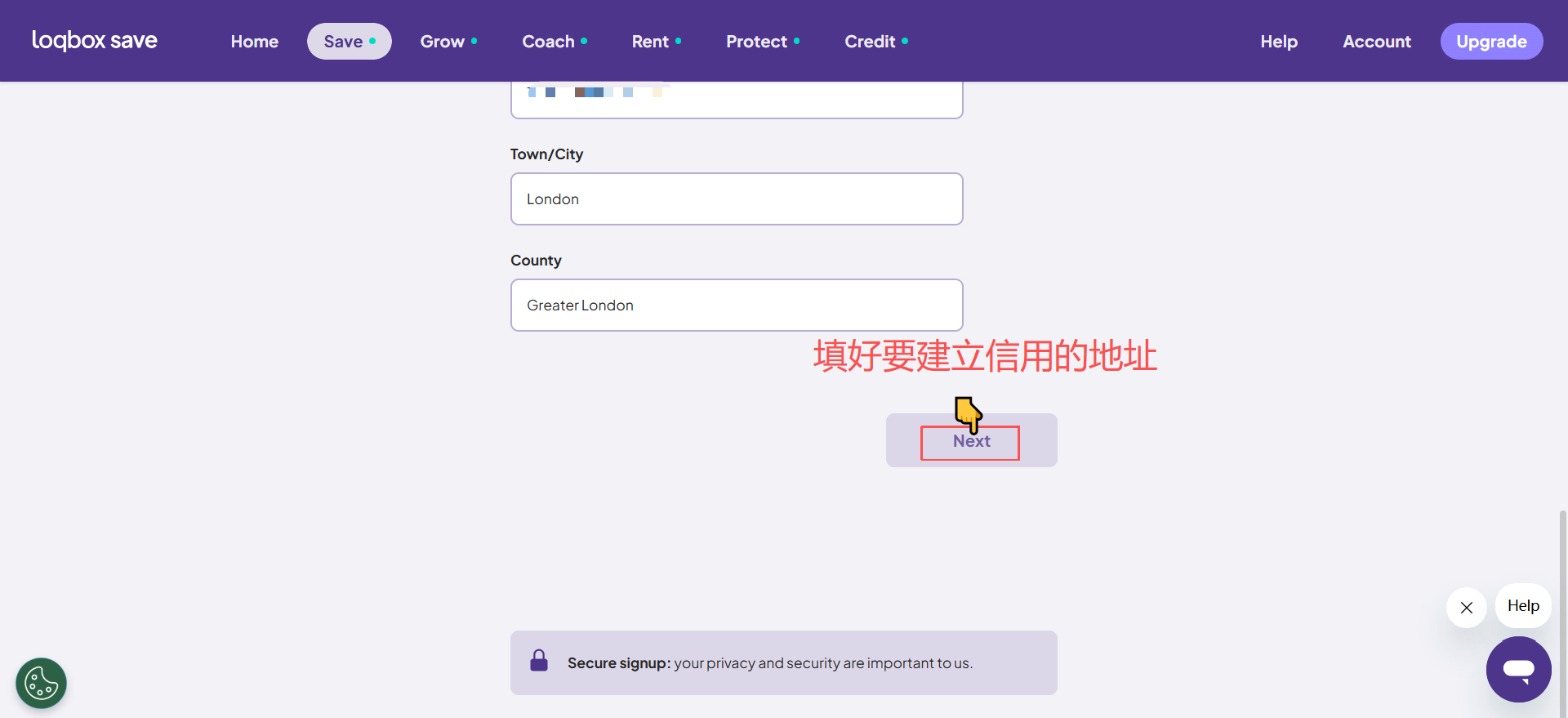Go to the Home menu item
The image size is (1568, 718).
pyautogui.click(x=254, y=42)
